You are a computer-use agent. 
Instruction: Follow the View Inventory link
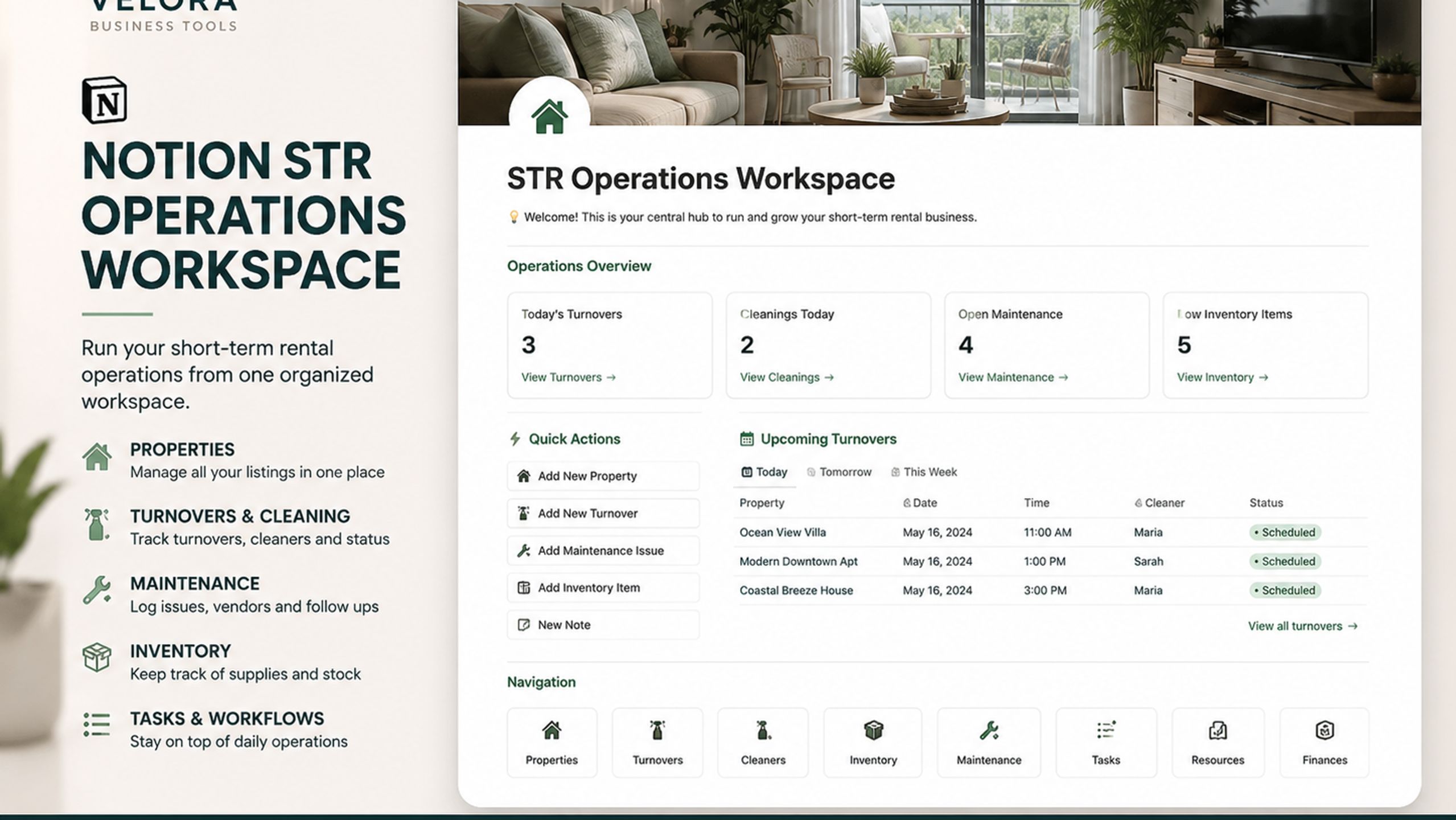tap(1223, 377)
